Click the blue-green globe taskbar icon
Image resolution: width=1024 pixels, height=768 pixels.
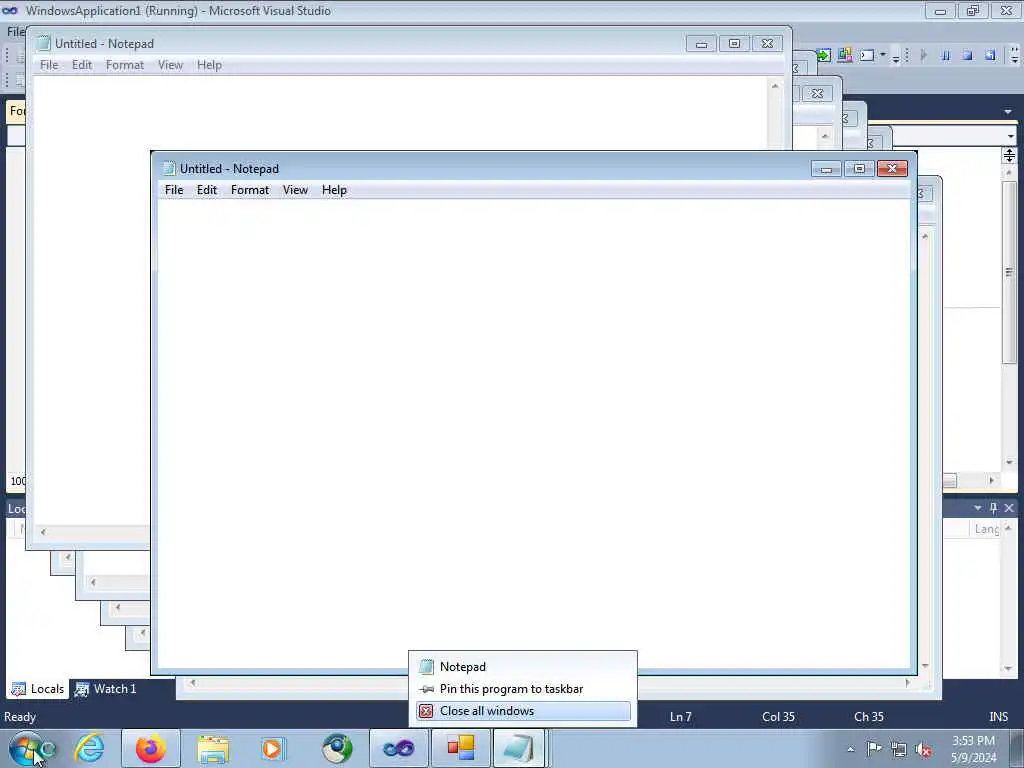pyautogui.click(x=337, y=748)
